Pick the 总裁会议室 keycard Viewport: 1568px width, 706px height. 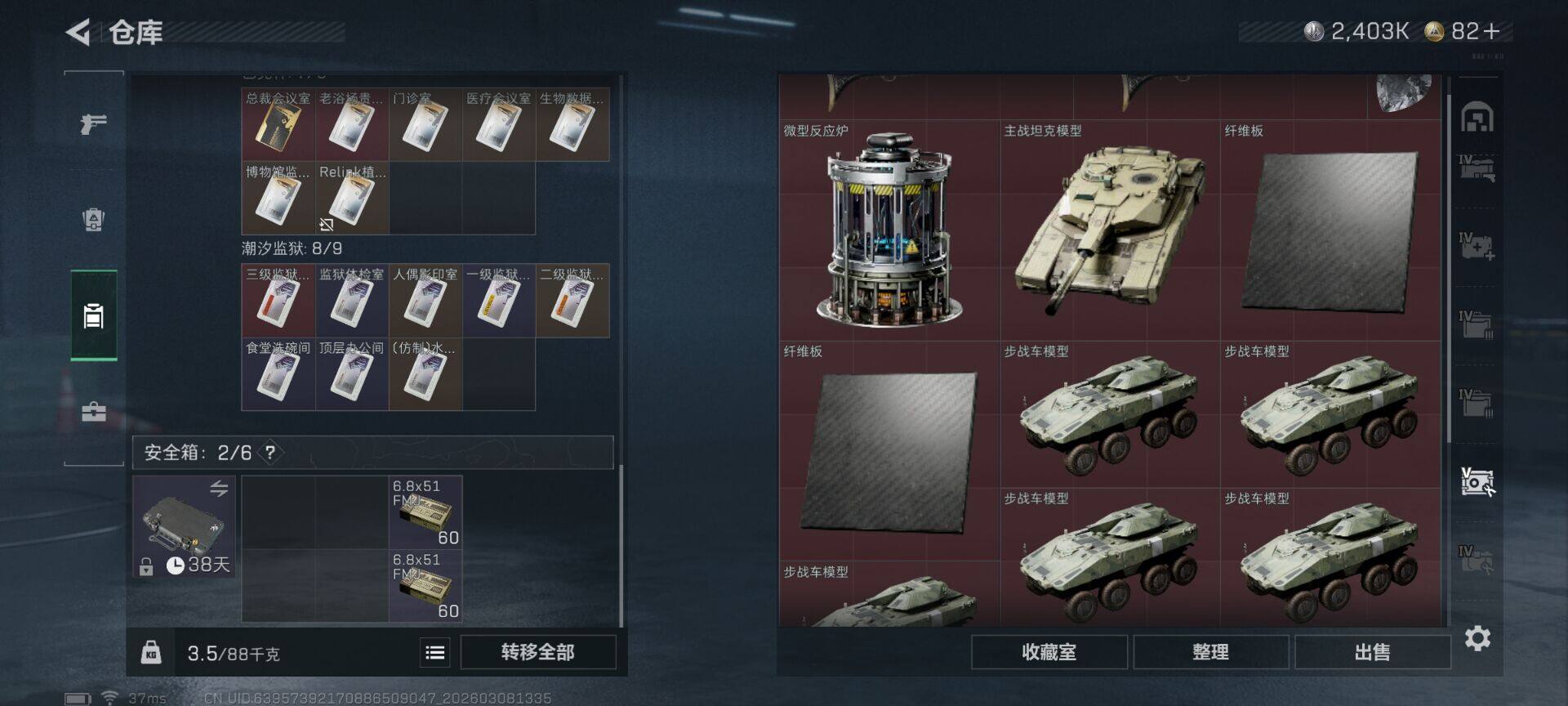[x=278, y=124]
